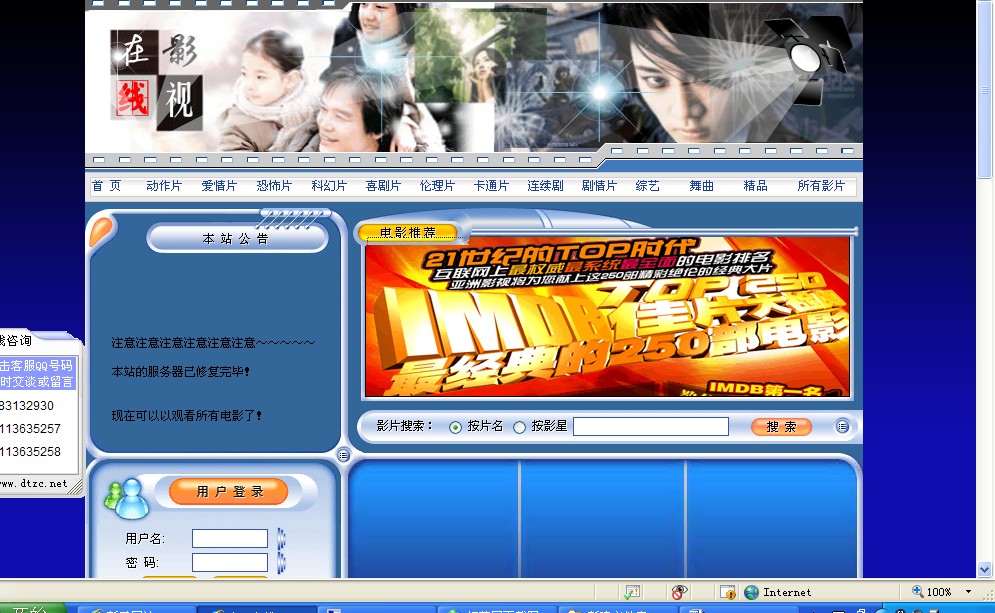The width and height of the screenshot is (995, 613).
Task: Go to the 爱情片 romance category
Action: pos(219,186)
